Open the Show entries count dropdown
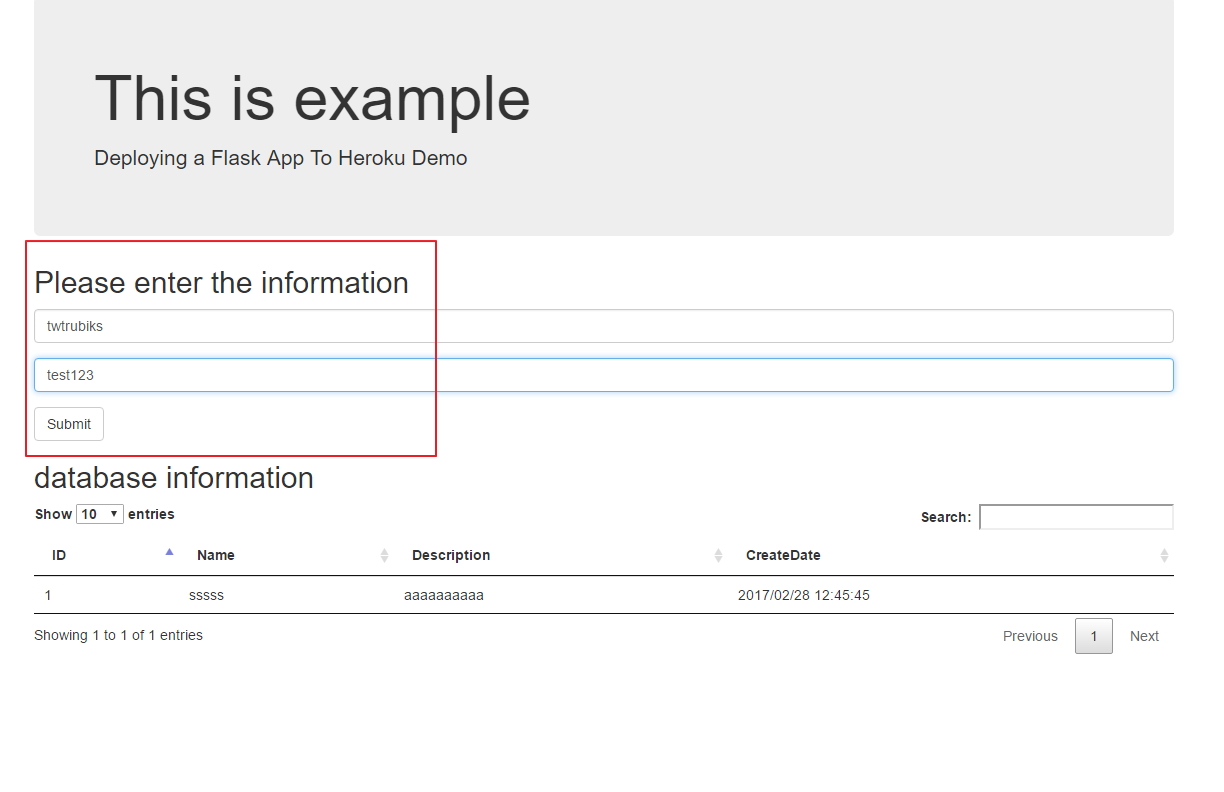 tap(100, 514)
